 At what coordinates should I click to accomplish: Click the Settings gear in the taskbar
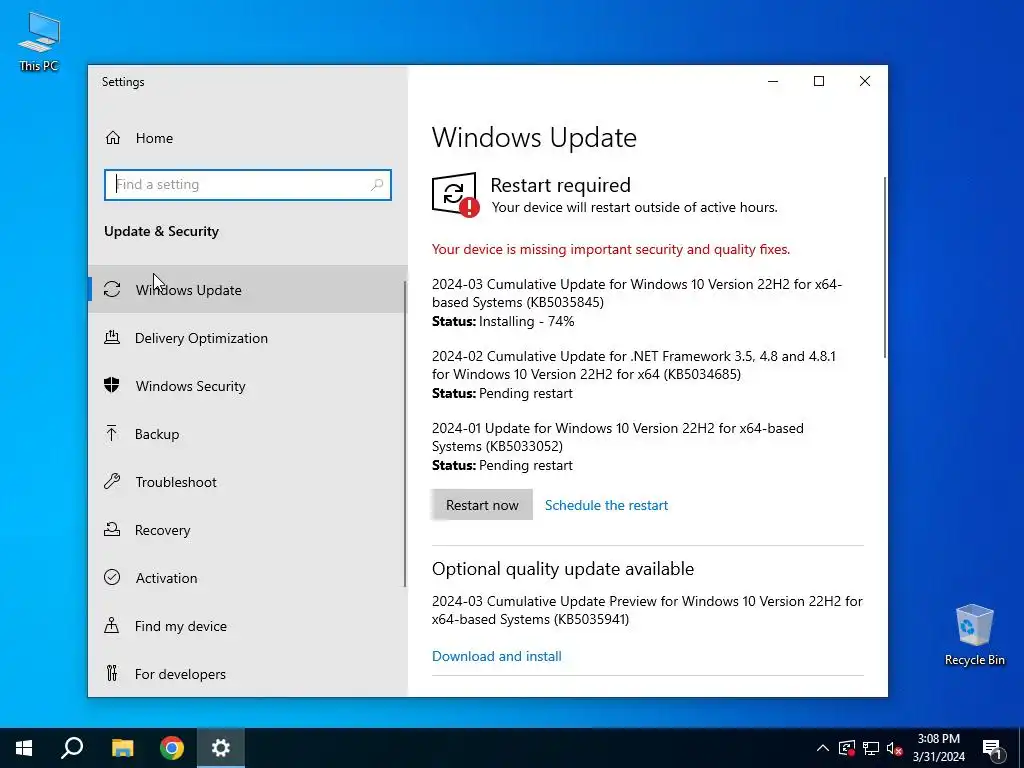click(221, 748)
